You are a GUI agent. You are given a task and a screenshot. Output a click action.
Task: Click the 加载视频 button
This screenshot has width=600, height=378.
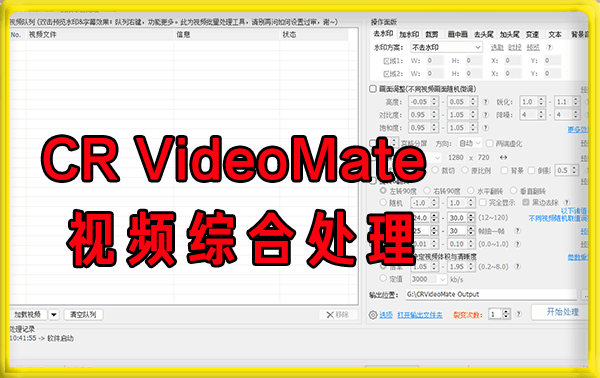28,314
